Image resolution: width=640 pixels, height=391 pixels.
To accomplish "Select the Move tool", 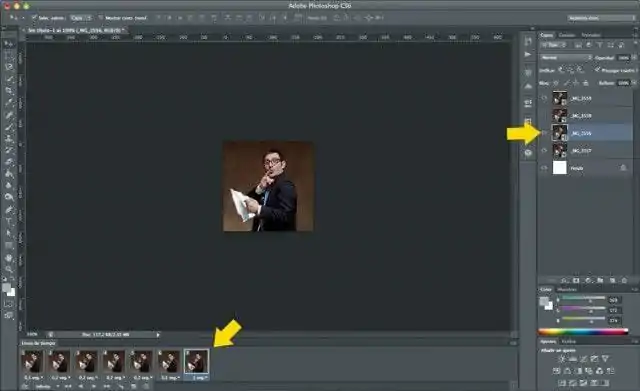I will (9, 44).
